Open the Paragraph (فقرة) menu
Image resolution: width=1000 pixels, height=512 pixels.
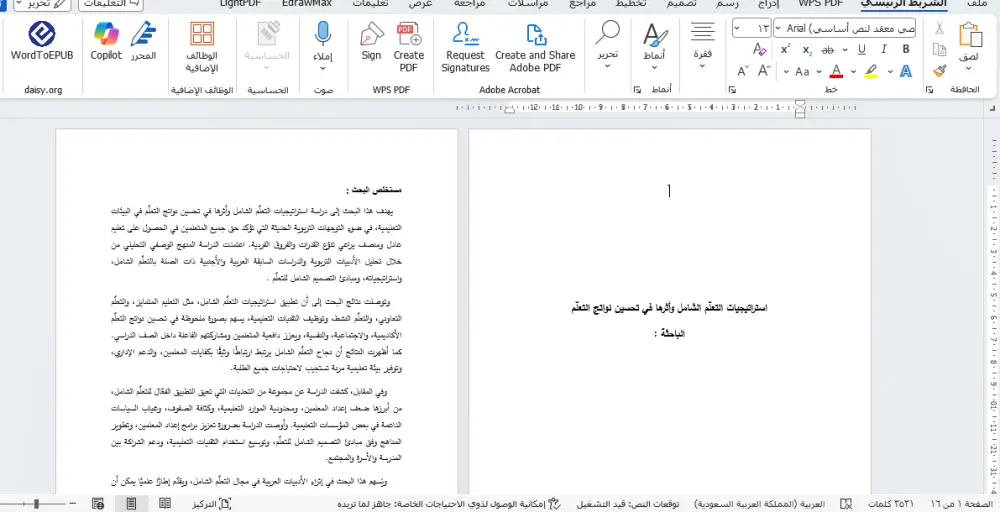click(702, 43)
